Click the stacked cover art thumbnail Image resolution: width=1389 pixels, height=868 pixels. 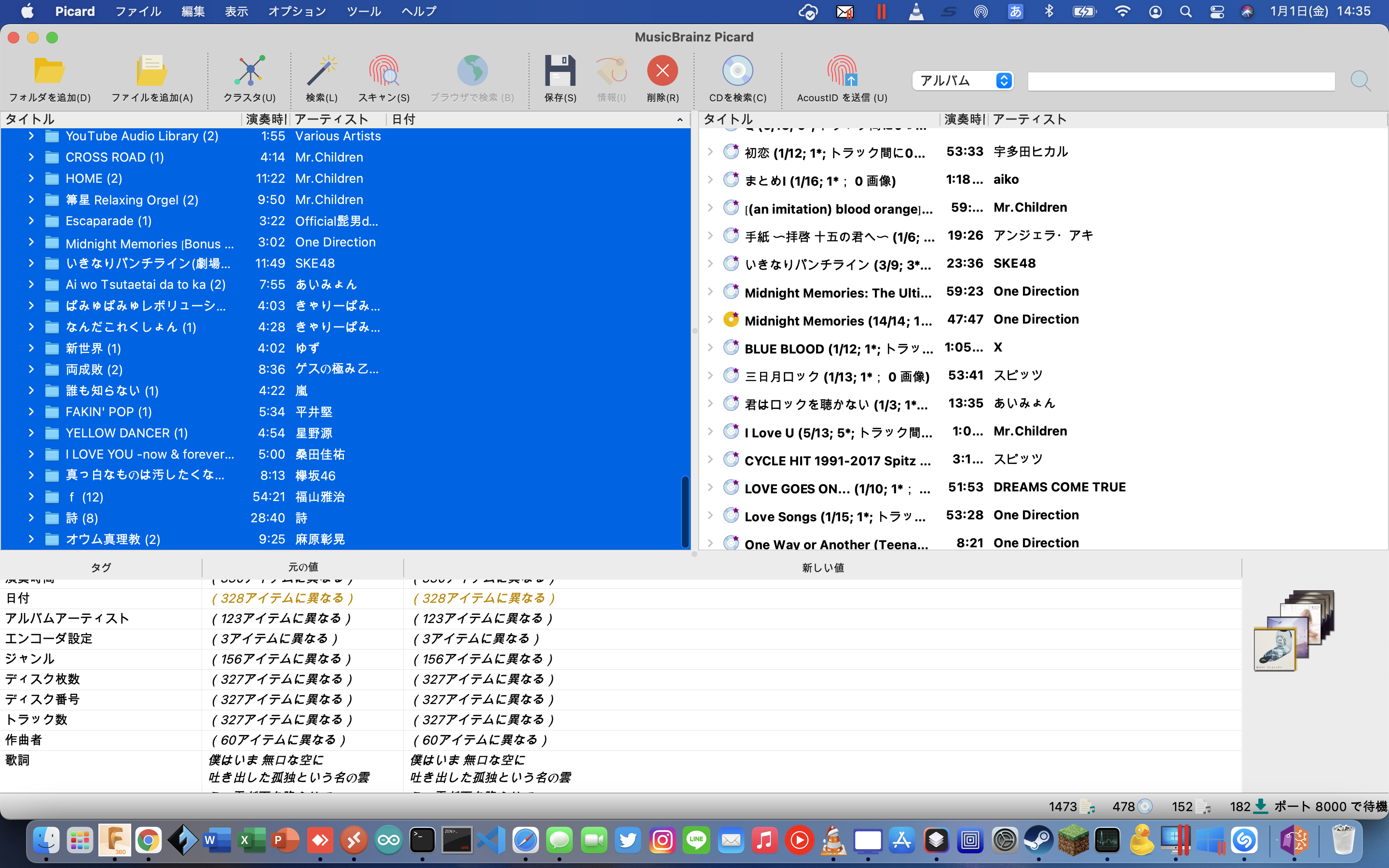pyautogui.click(x=1294, y=630)
